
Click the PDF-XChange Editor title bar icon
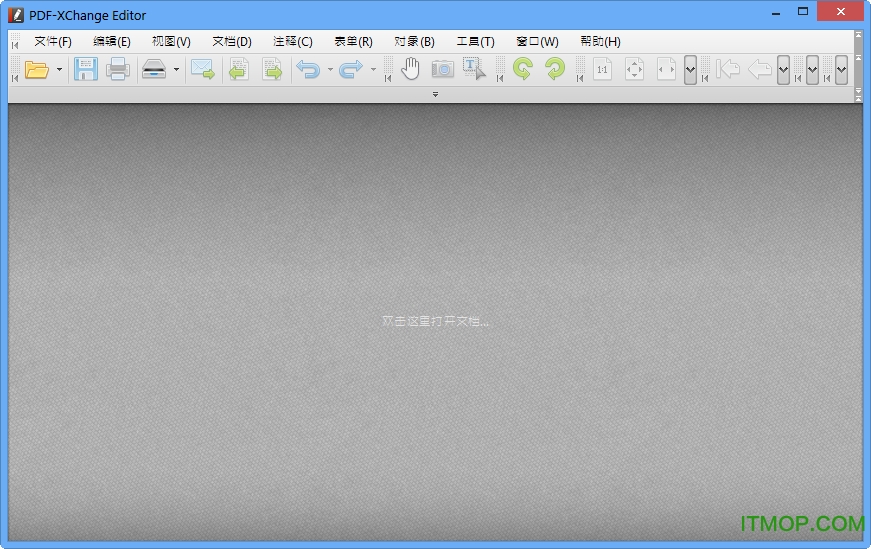[16, 15]
